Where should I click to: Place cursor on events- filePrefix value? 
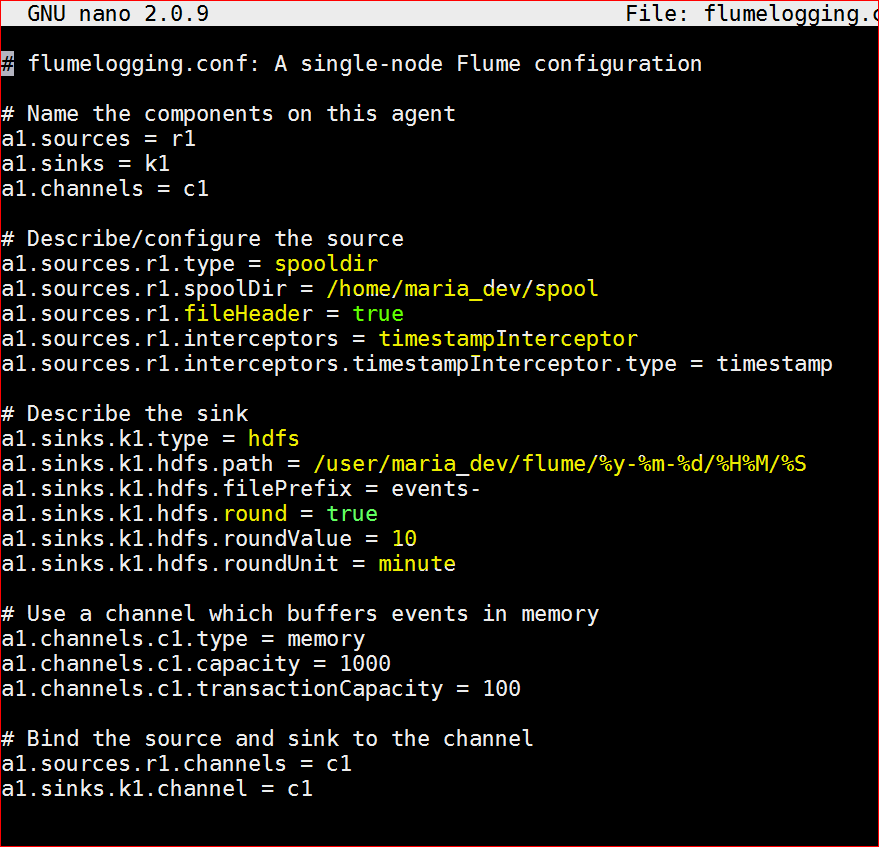436,489
